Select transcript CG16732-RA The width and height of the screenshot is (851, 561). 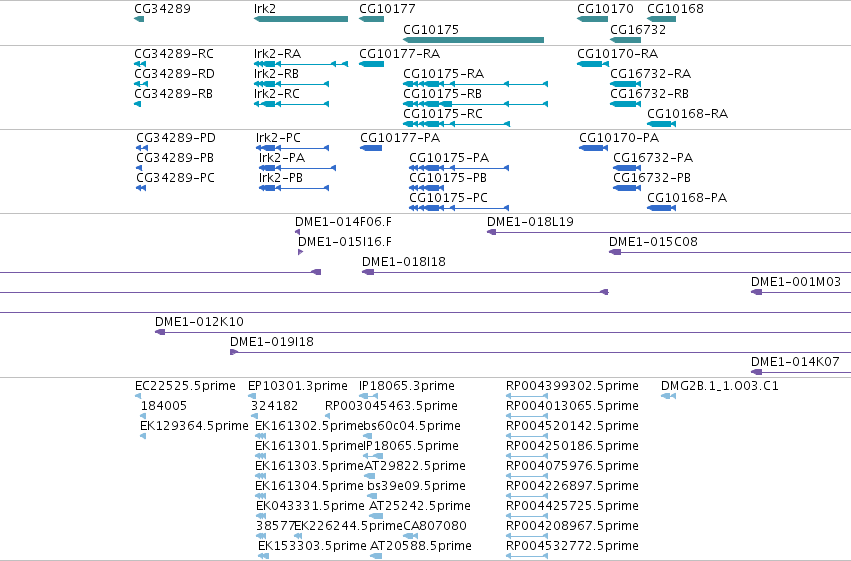point(651,74)
